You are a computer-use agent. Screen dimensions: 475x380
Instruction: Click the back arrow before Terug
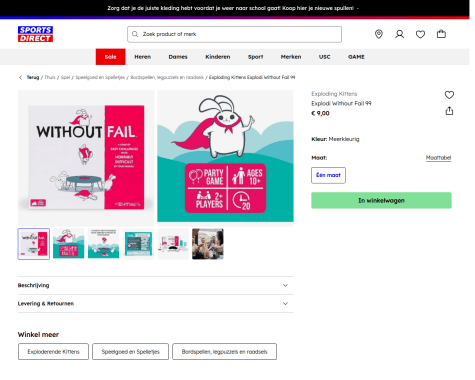click(x=20, y=77)
